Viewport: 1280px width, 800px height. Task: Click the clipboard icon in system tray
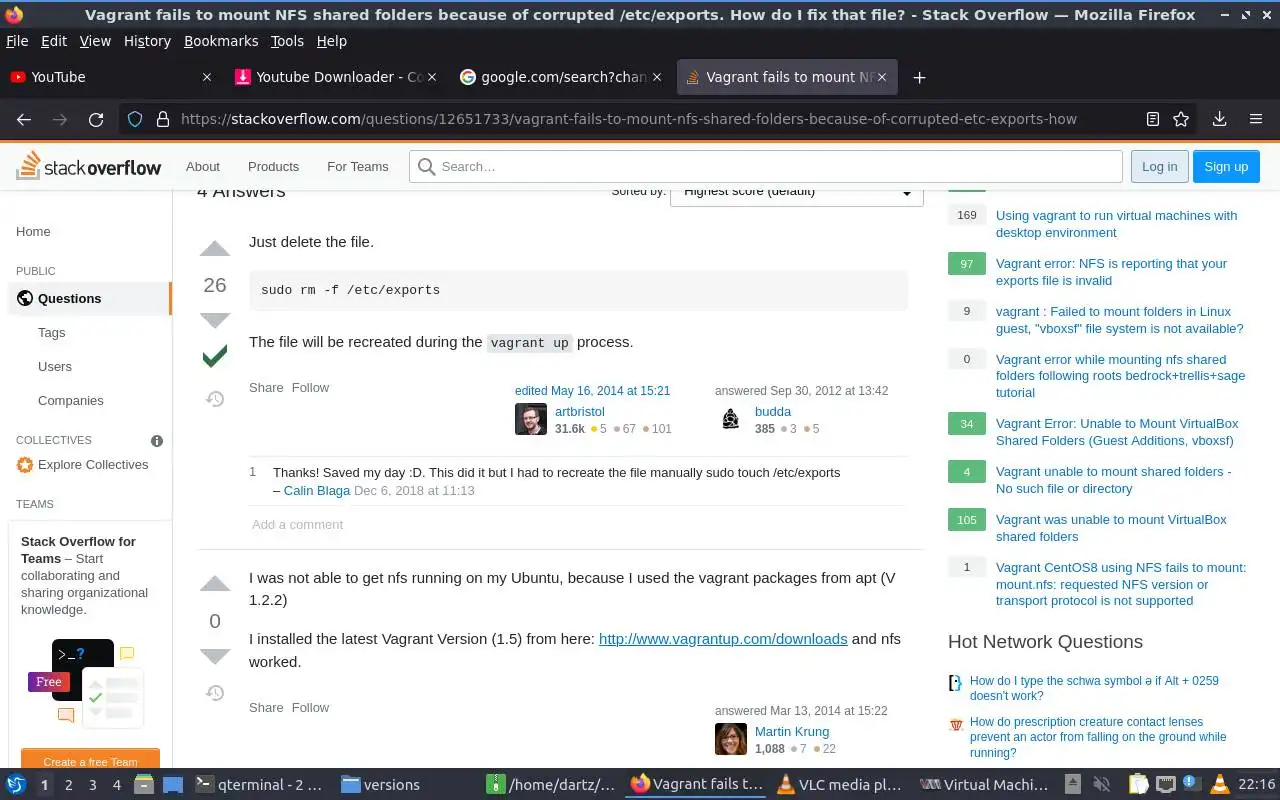point(1139,784)
